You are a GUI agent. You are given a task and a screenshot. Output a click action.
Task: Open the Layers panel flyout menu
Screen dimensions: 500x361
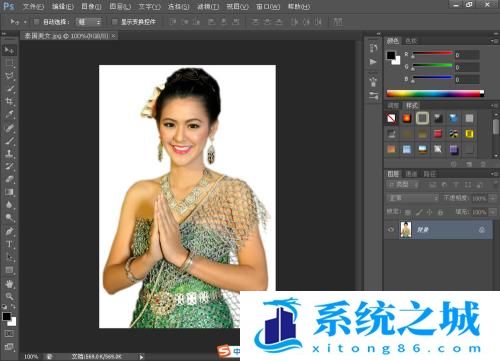tap(493, 174)
